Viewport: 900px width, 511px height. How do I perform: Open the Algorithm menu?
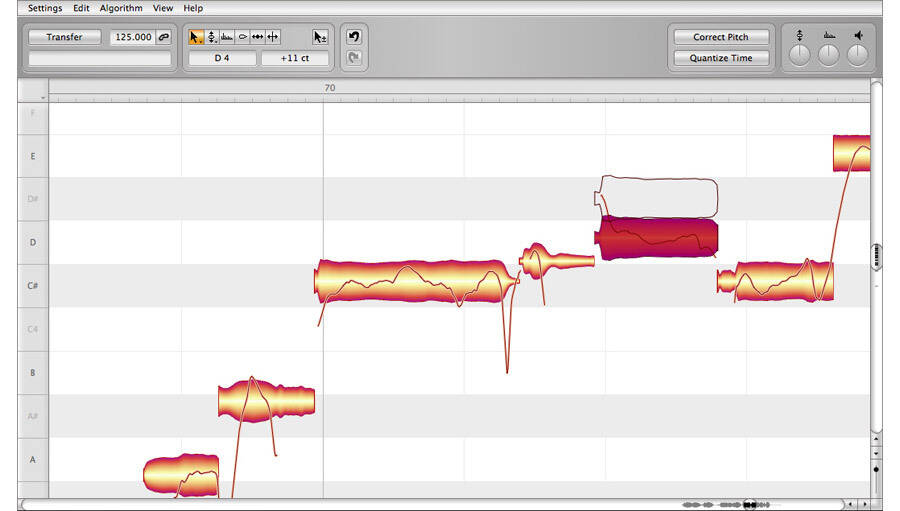coord(121,8)
